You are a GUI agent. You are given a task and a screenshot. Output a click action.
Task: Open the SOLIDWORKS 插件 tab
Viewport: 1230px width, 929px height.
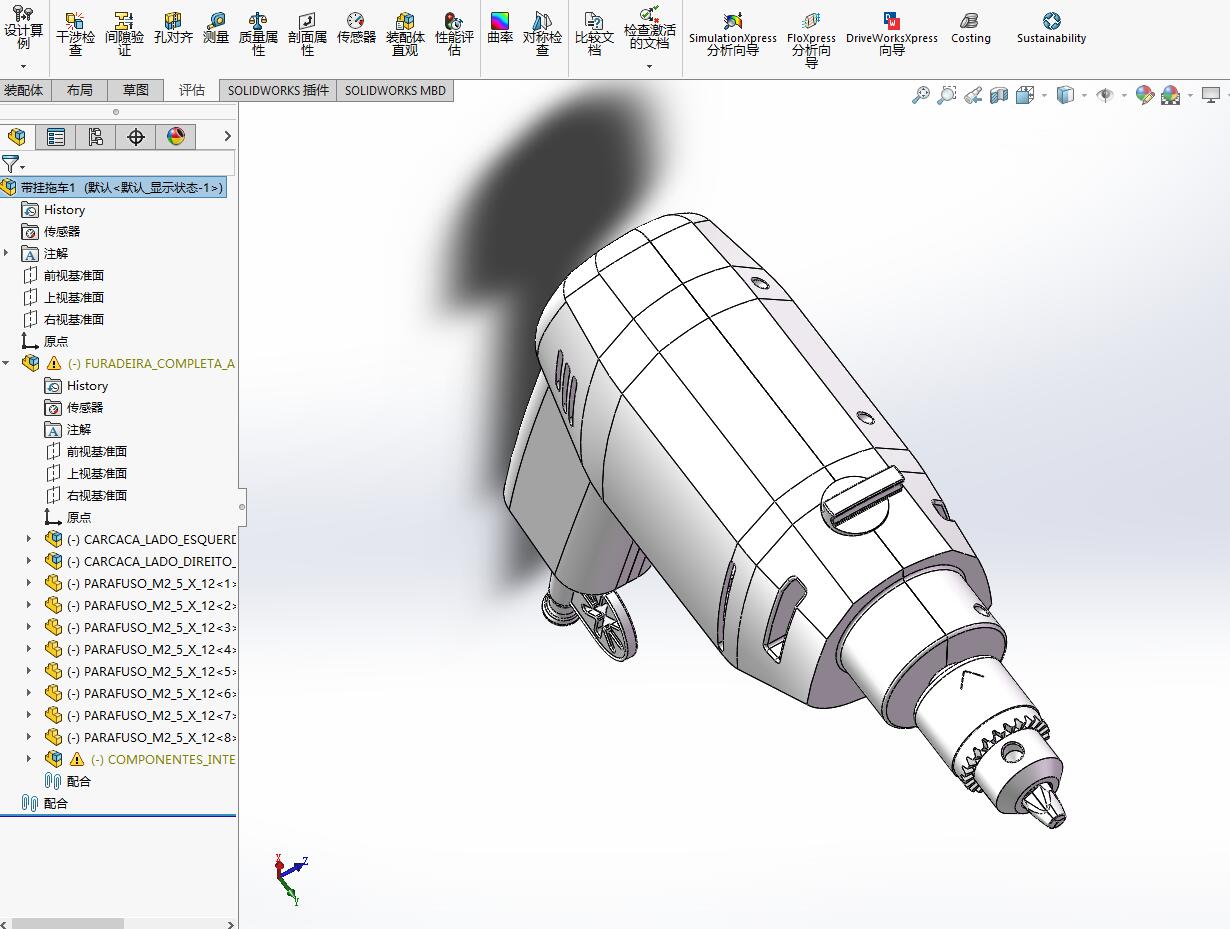point(278,90)
